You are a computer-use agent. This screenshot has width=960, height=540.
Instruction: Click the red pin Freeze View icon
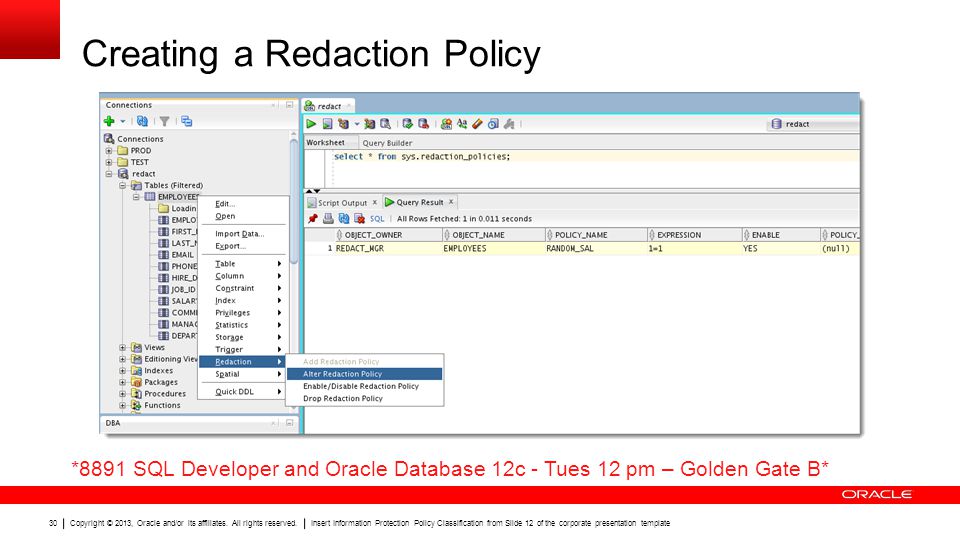tap(313, 219)
